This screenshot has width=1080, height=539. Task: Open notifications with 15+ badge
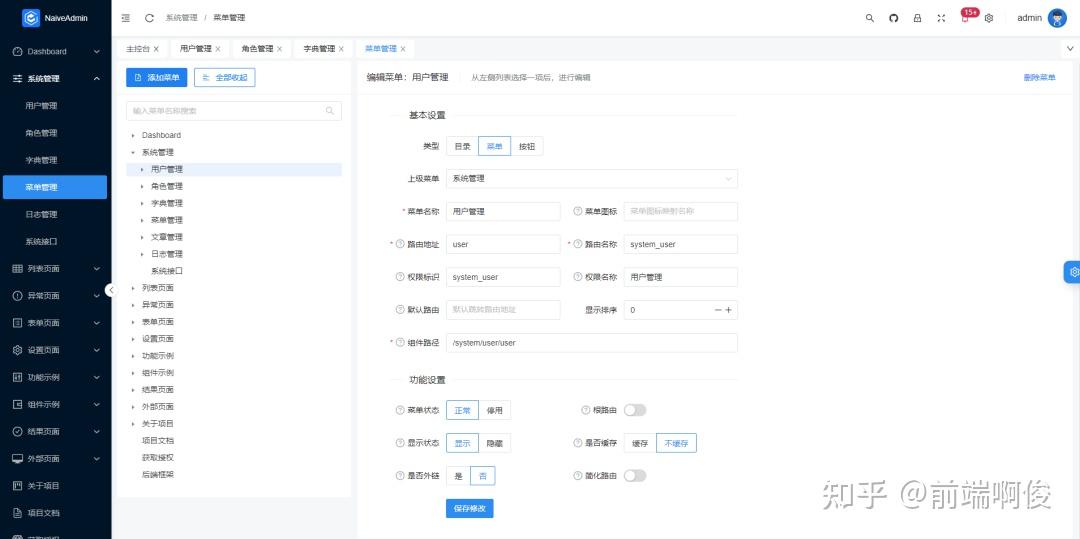tap(967, 17)
